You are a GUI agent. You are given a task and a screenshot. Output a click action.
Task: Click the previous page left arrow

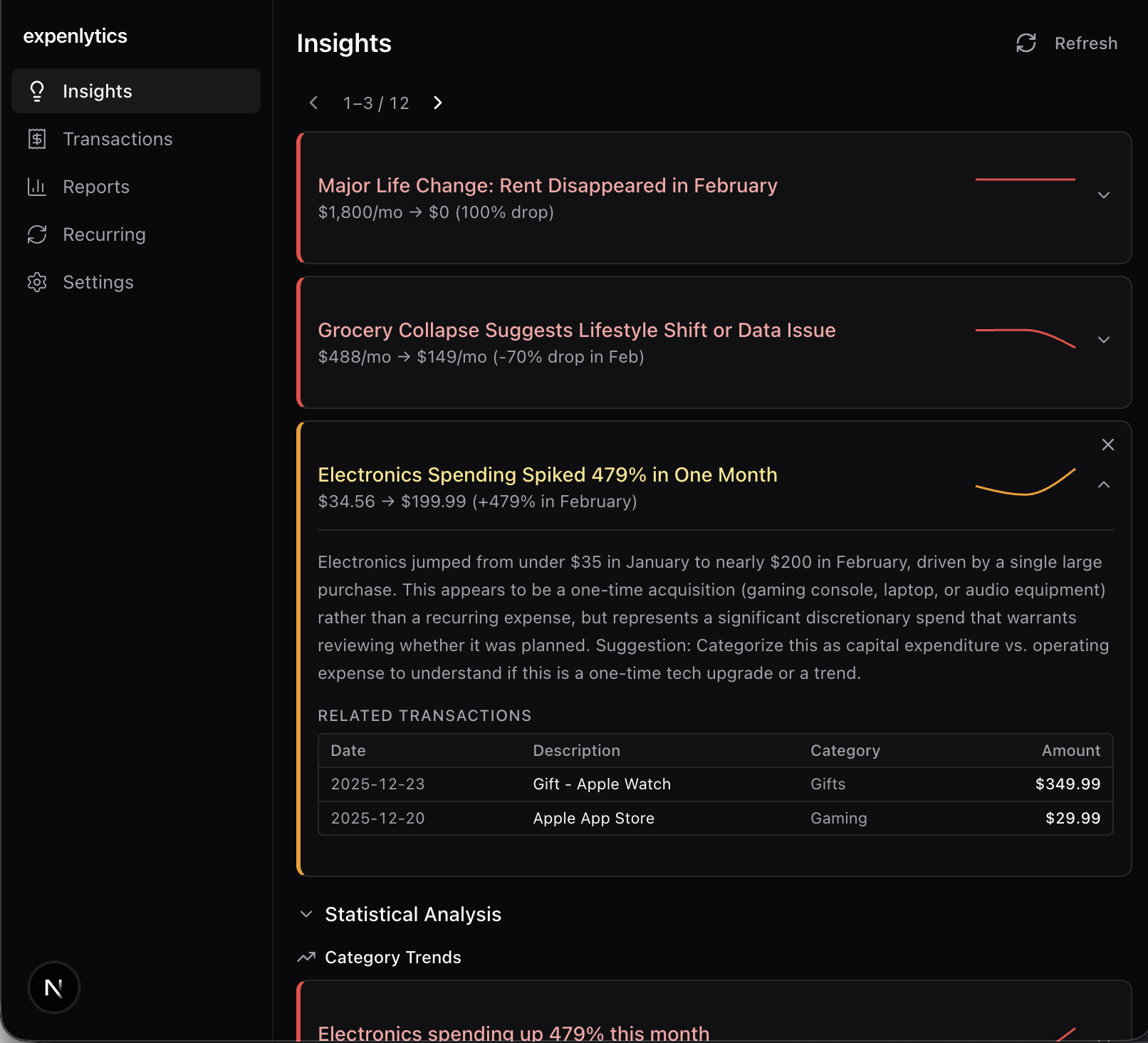coord(313,103)
